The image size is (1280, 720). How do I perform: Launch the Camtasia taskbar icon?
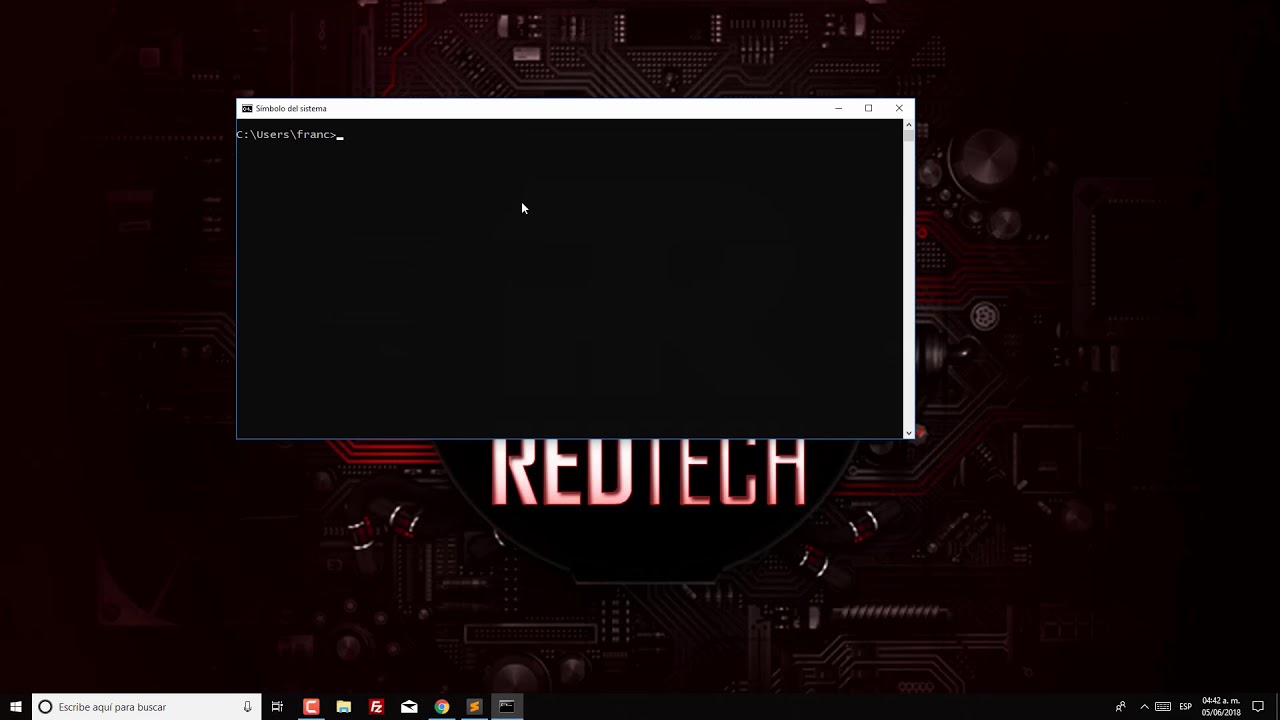(311, 707)
